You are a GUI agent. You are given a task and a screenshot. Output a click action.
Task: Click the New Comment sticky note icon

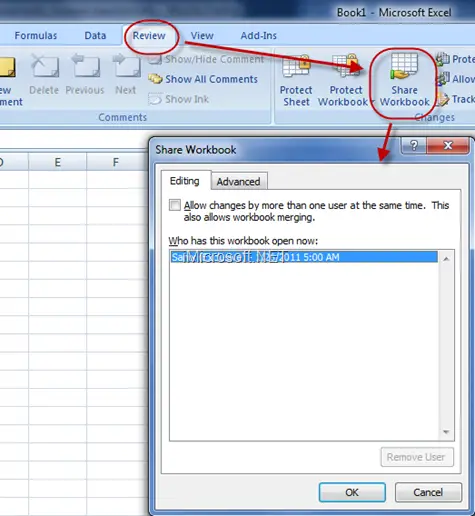pyautogui.click(x=7, y=68)
